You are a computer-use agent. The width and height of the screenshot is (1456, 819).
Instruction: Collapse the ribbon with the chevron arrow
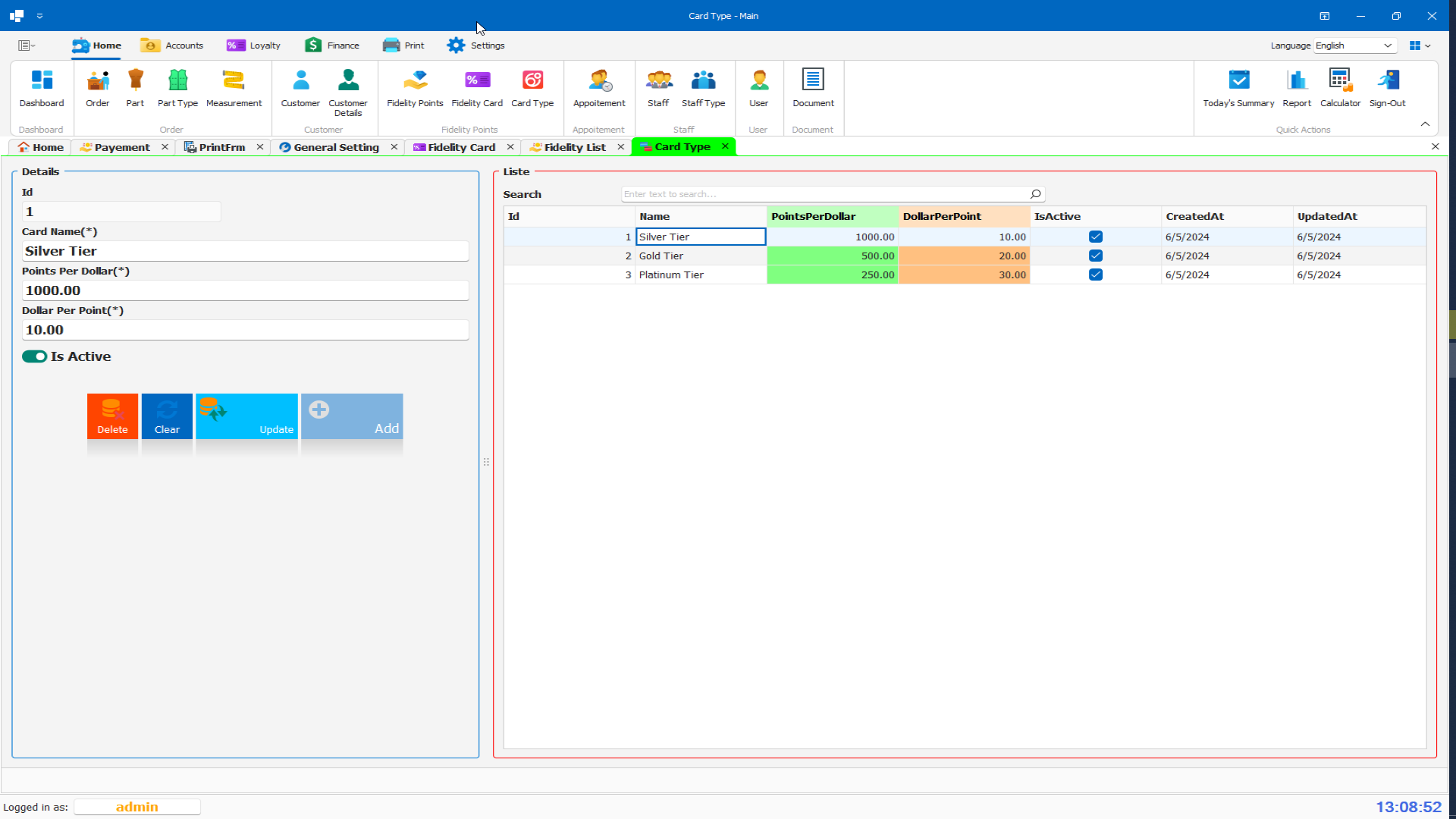point(1425,124)
